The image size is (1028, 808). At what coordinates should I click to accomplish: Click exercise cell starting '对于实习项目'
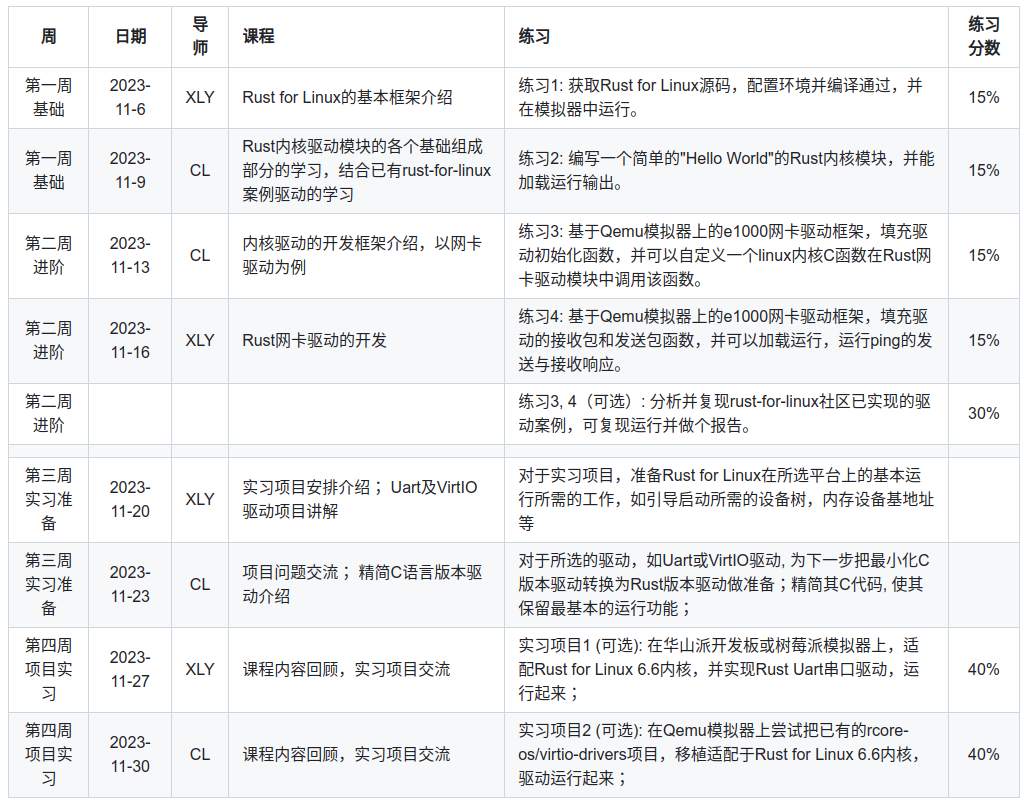(726, 500)
